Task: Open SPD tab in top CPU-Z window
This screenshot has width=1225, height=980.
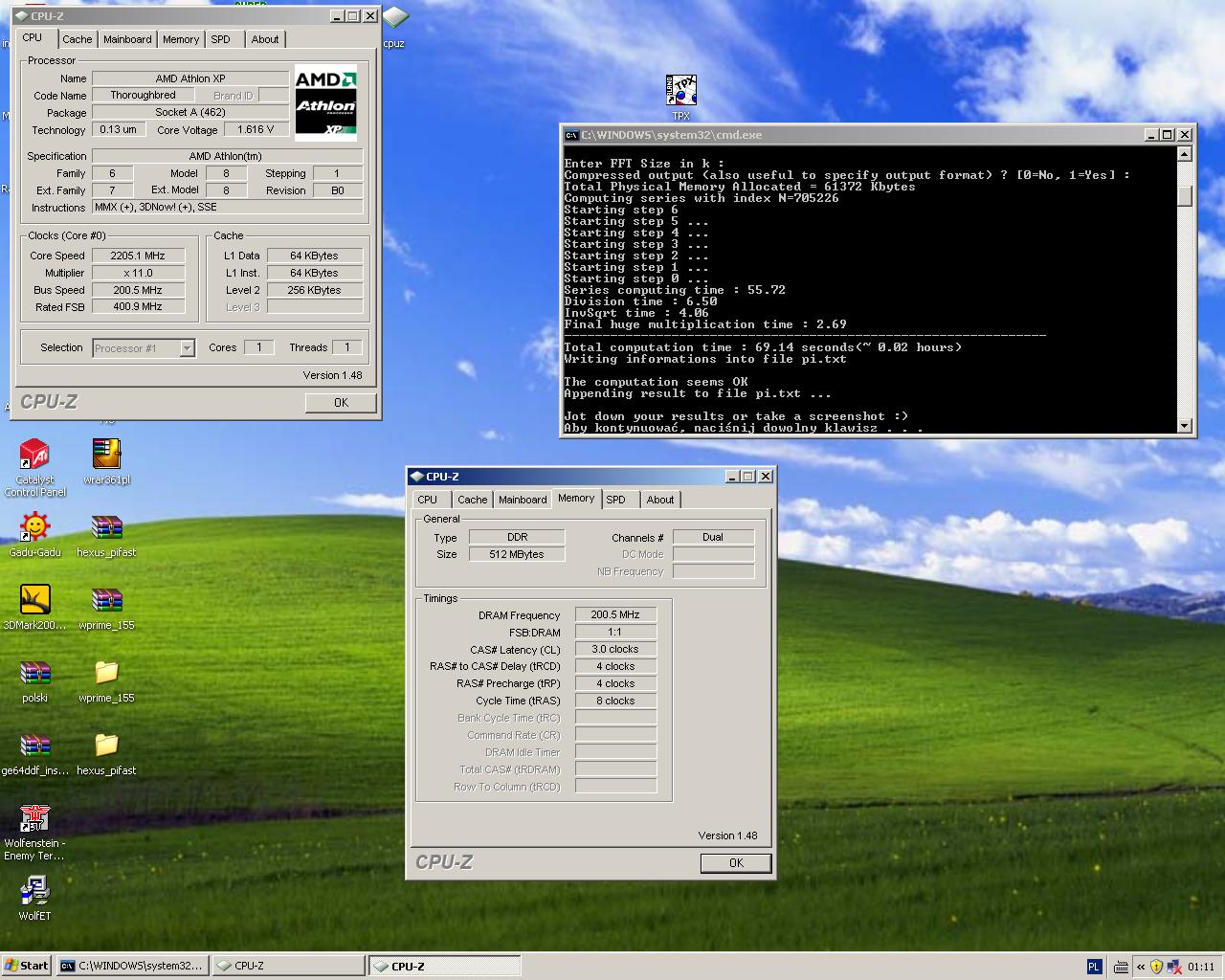Action: coord(221,39)
